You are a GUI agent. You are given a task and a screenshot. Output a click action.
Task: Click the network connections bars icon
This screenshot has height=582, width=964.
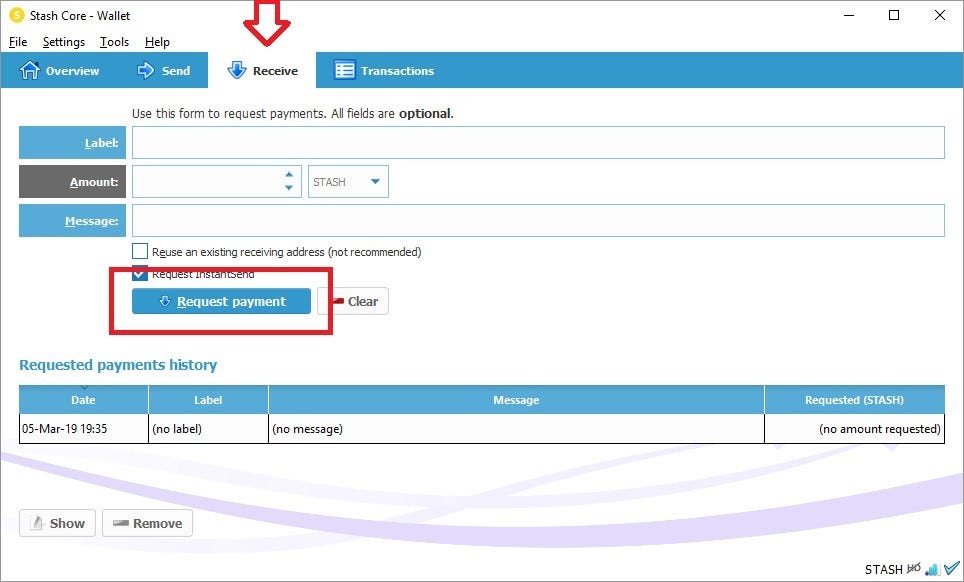(932, 569)
